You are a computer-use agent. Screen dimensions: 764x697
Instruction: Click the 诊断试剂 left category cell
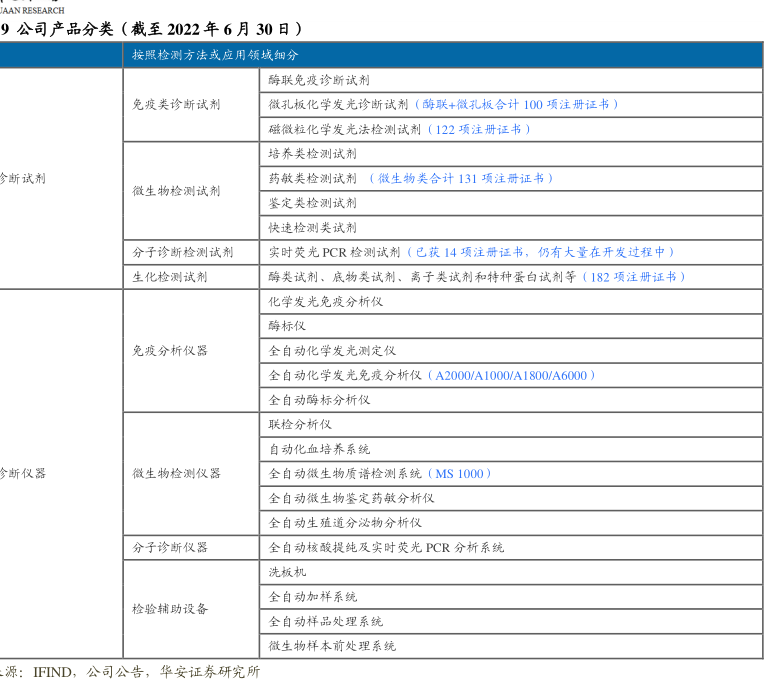point(61,178)
